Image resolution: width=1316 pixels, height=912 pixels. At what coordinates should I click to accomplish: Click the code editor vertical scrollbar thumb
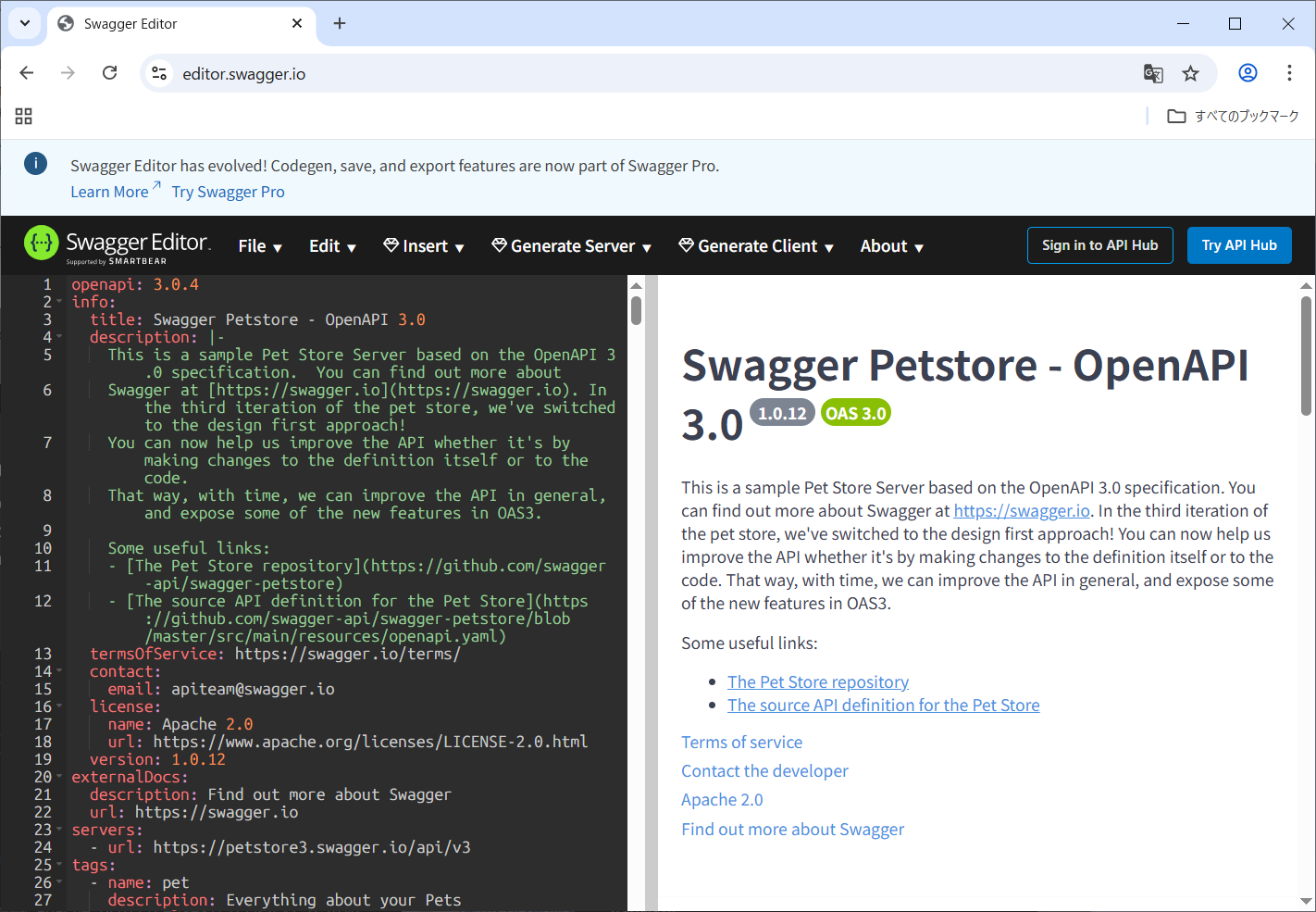[x=636, y=309]
